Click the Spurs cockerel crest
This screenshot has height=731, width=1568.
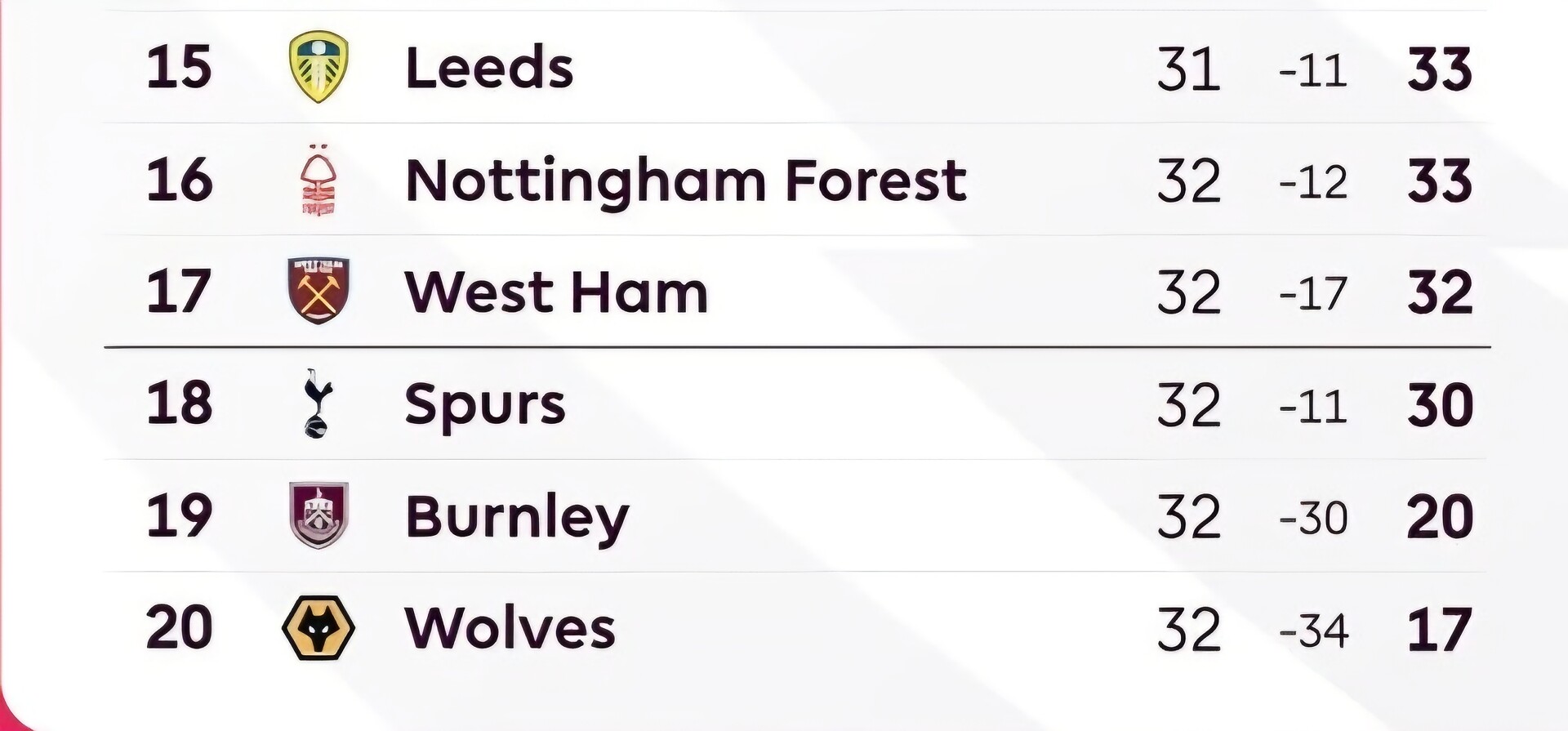[x=316, y=403]
